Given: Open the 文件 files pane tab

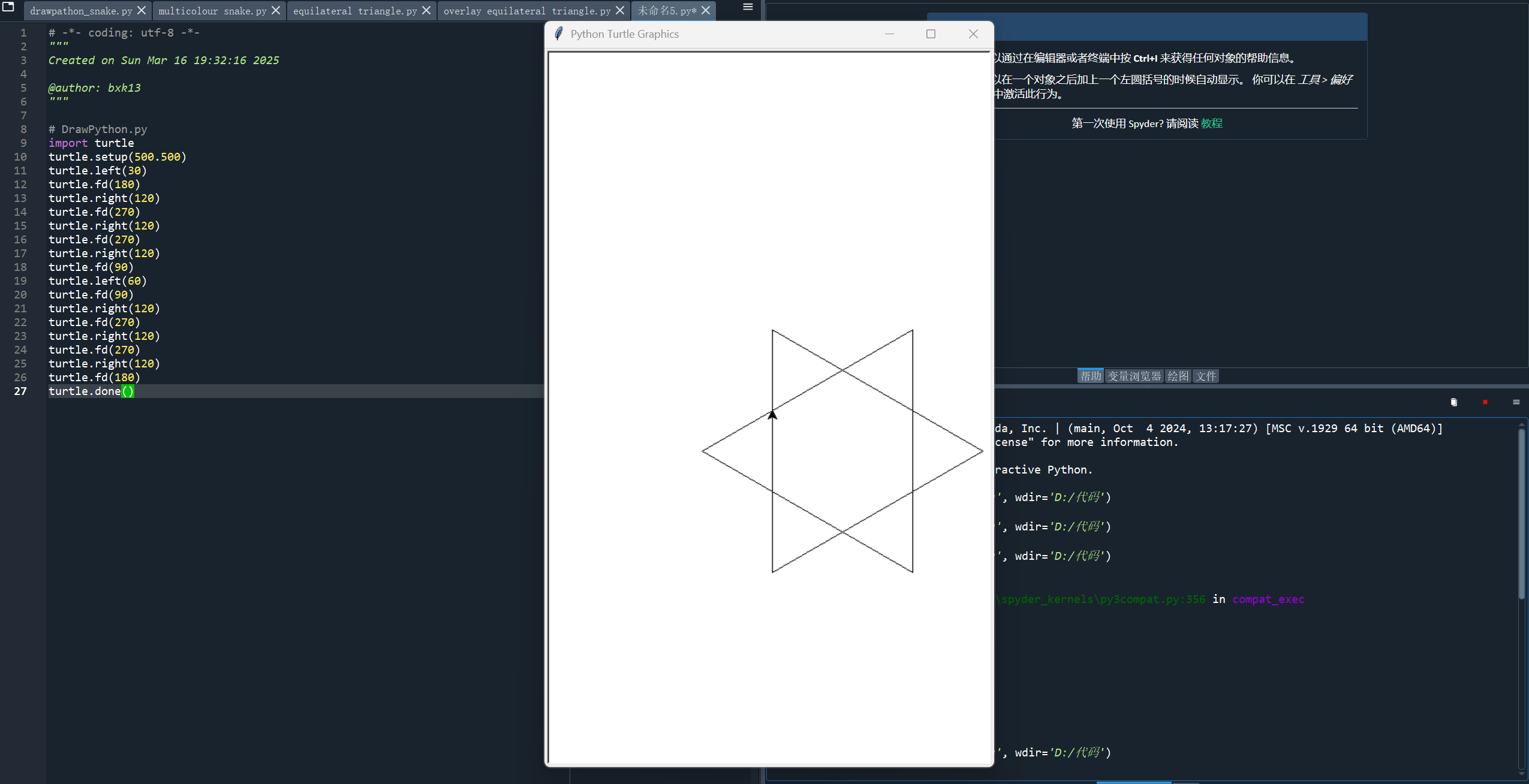Looking at the screenshot, I should (x=1206, y=376).
